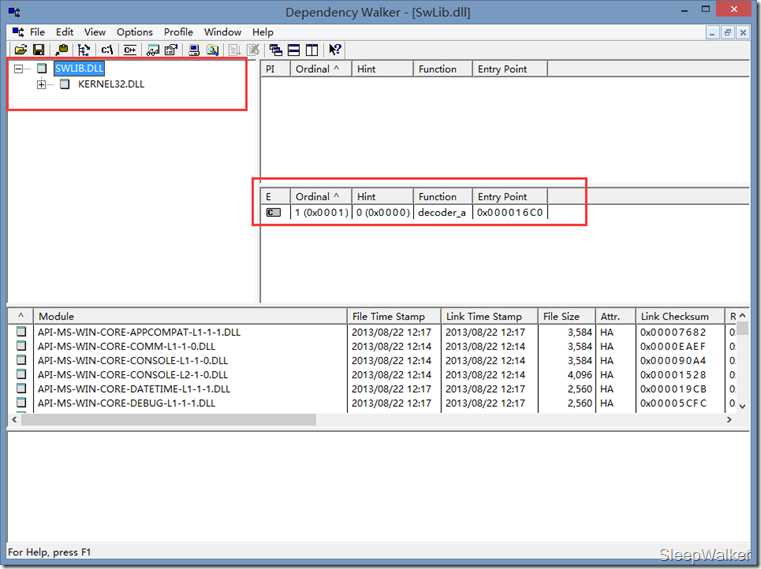The width and height of the screenshot is (761, 569).
Task: Sort module list by File Size header
Action: click(x=566, y=316)
